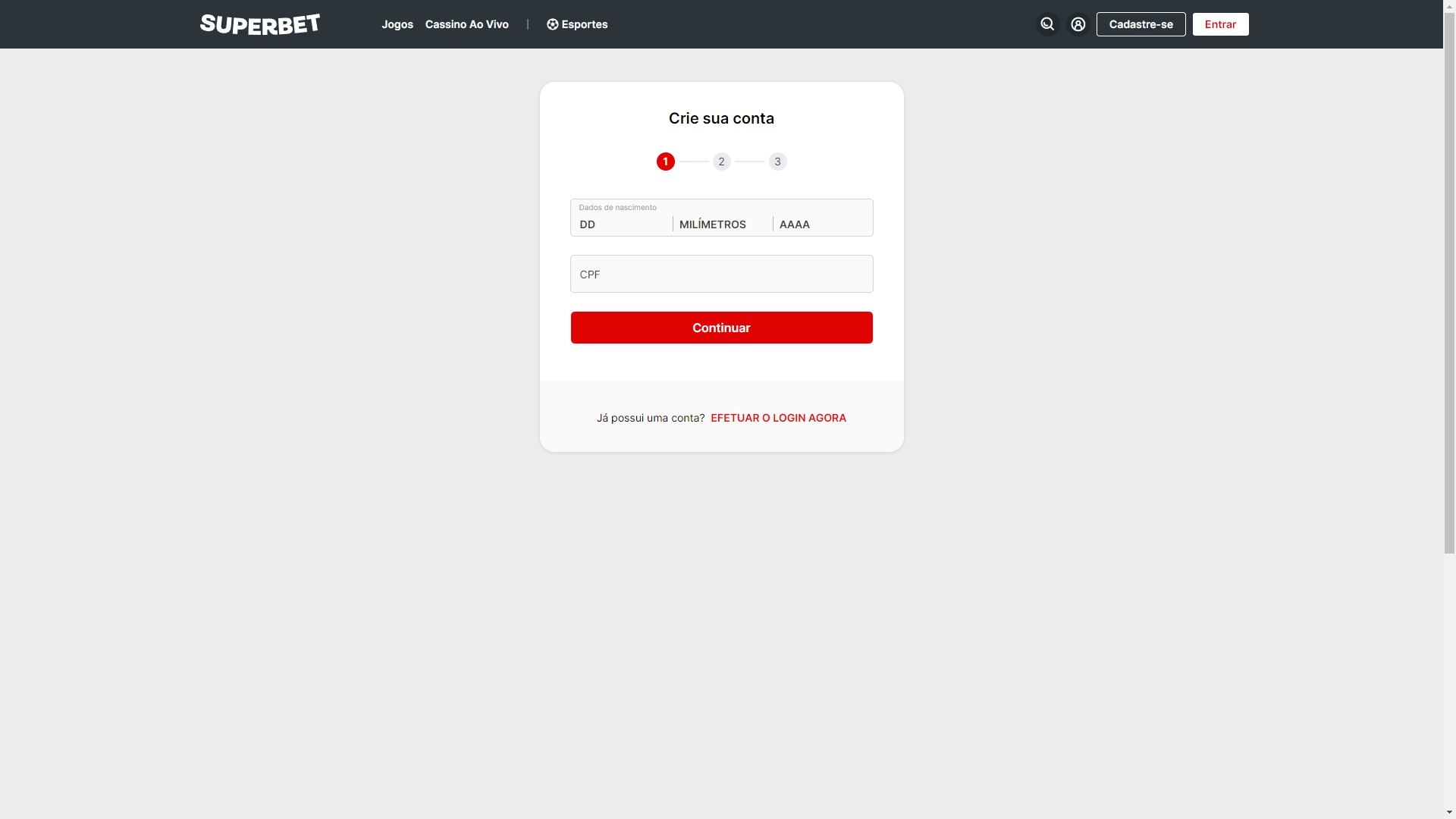Click the page scrollbar thumb
The width and height of the screenshot is (1456, 819).
pos(1449,283)
